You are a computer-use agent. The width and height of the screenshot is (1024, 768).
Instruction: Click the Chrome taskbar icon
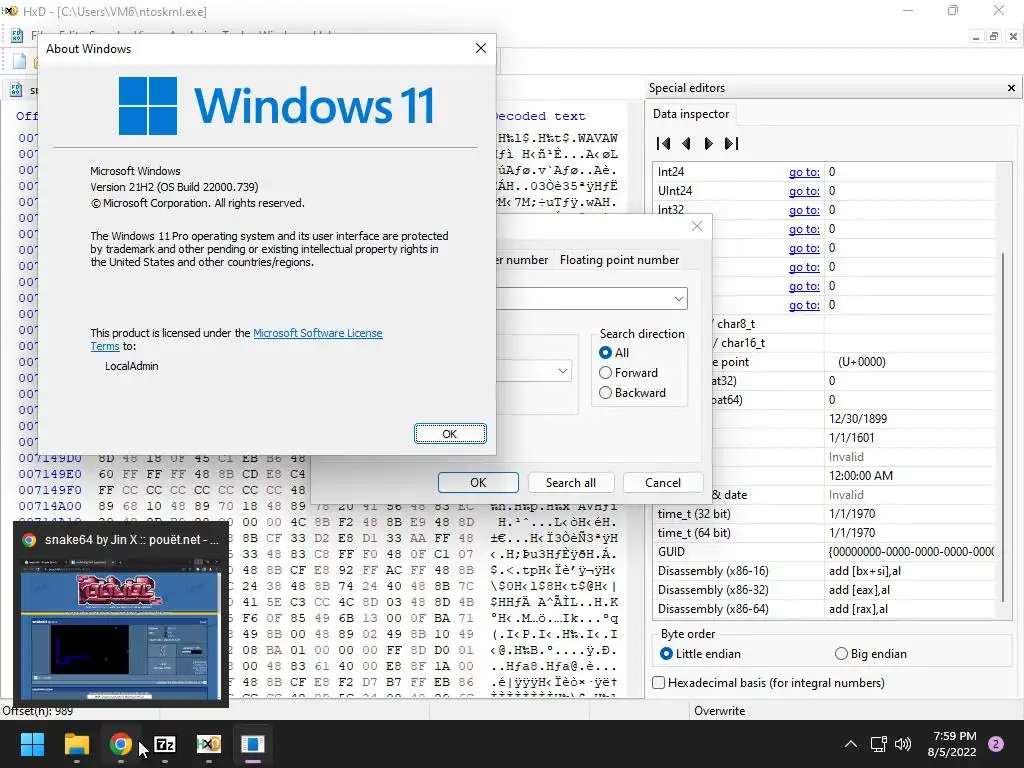tap(120, 744)
